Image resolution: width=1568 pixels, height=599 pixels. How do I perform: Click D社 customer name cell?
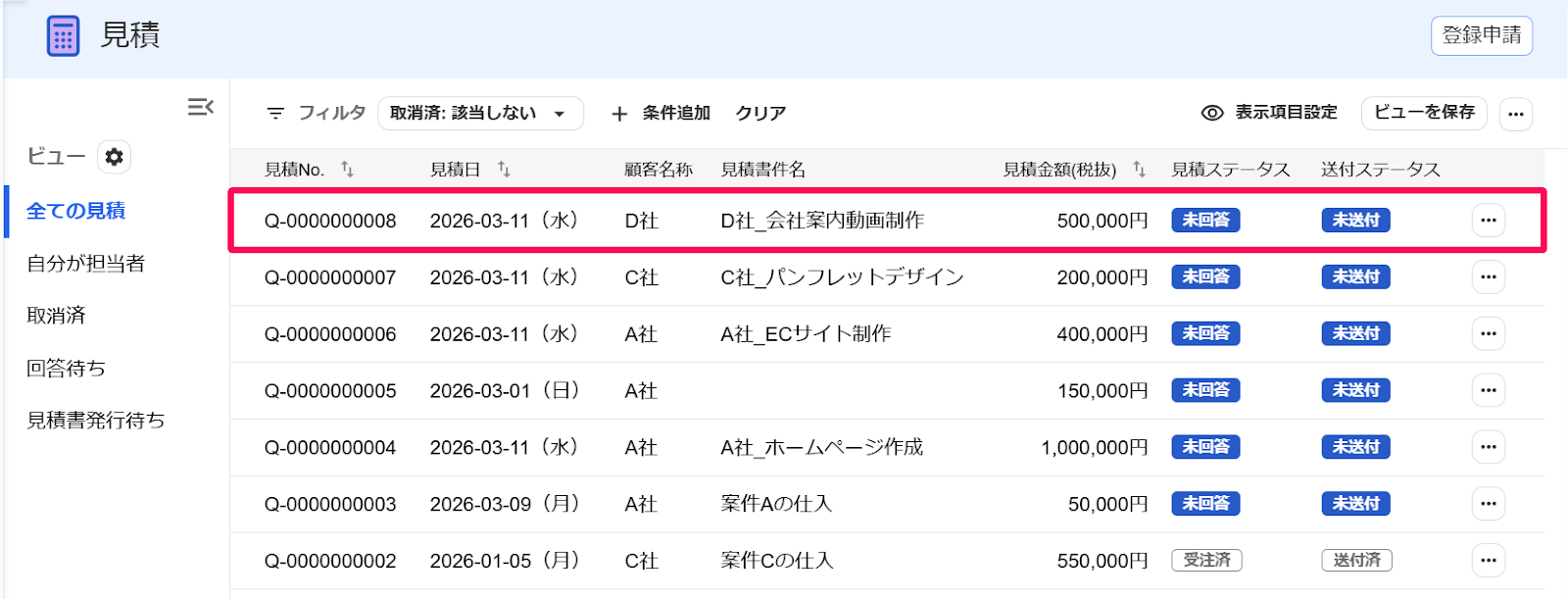point(641,222)
